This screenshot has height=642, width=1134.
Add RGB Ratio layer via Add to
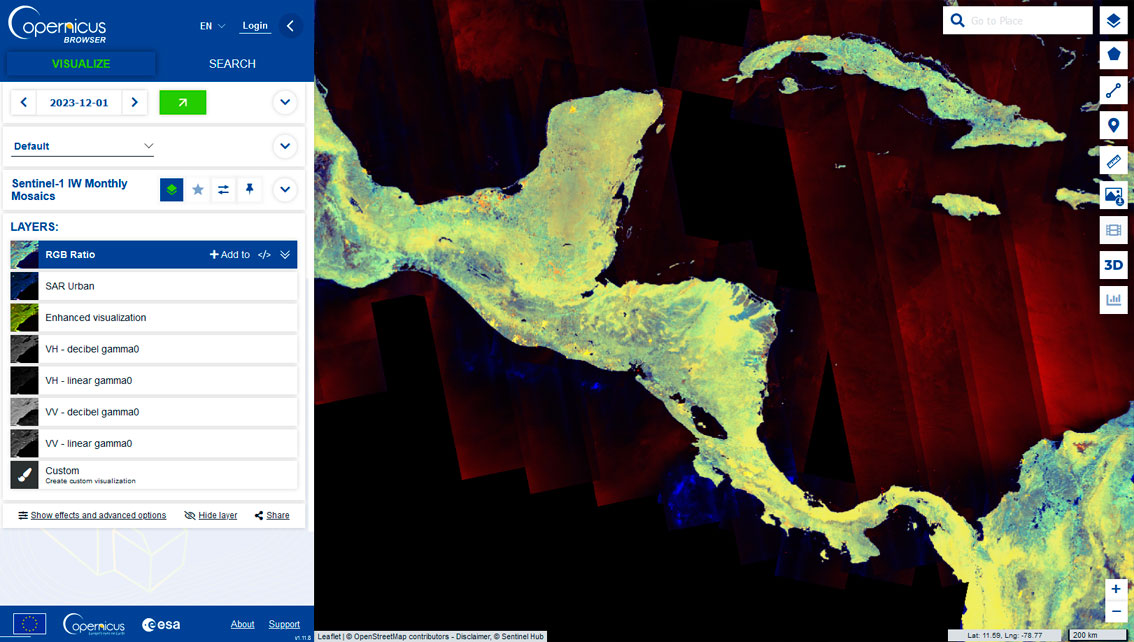click(229, 254)
